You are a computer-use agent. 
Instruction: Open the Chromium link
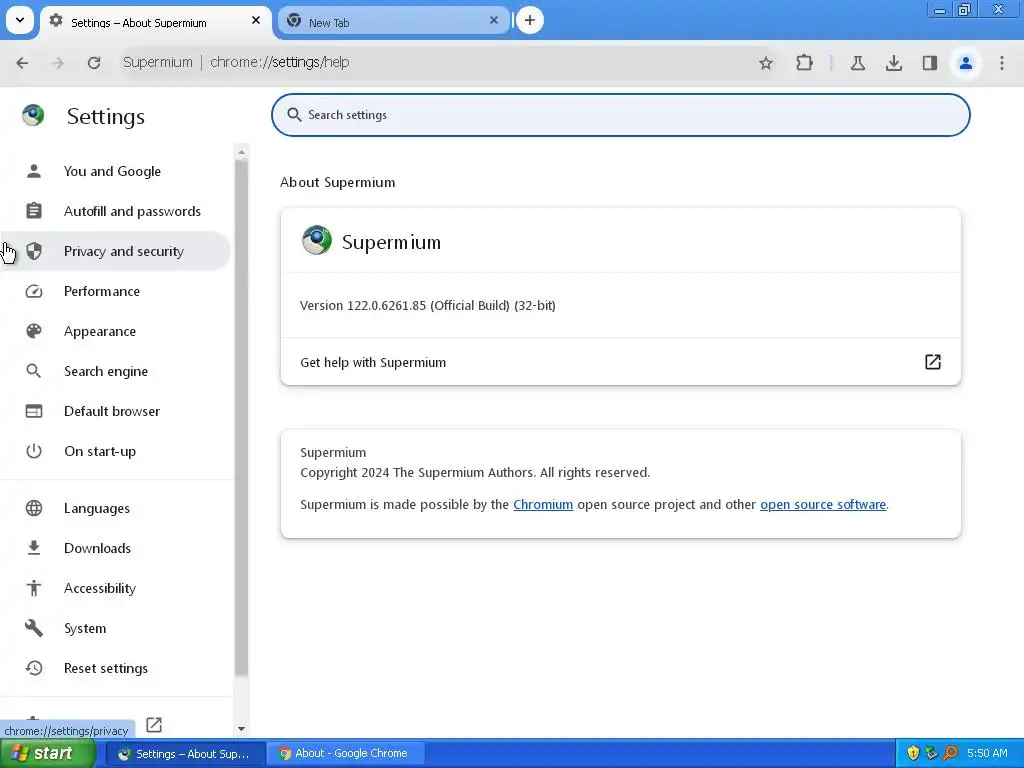coord(543,505)
